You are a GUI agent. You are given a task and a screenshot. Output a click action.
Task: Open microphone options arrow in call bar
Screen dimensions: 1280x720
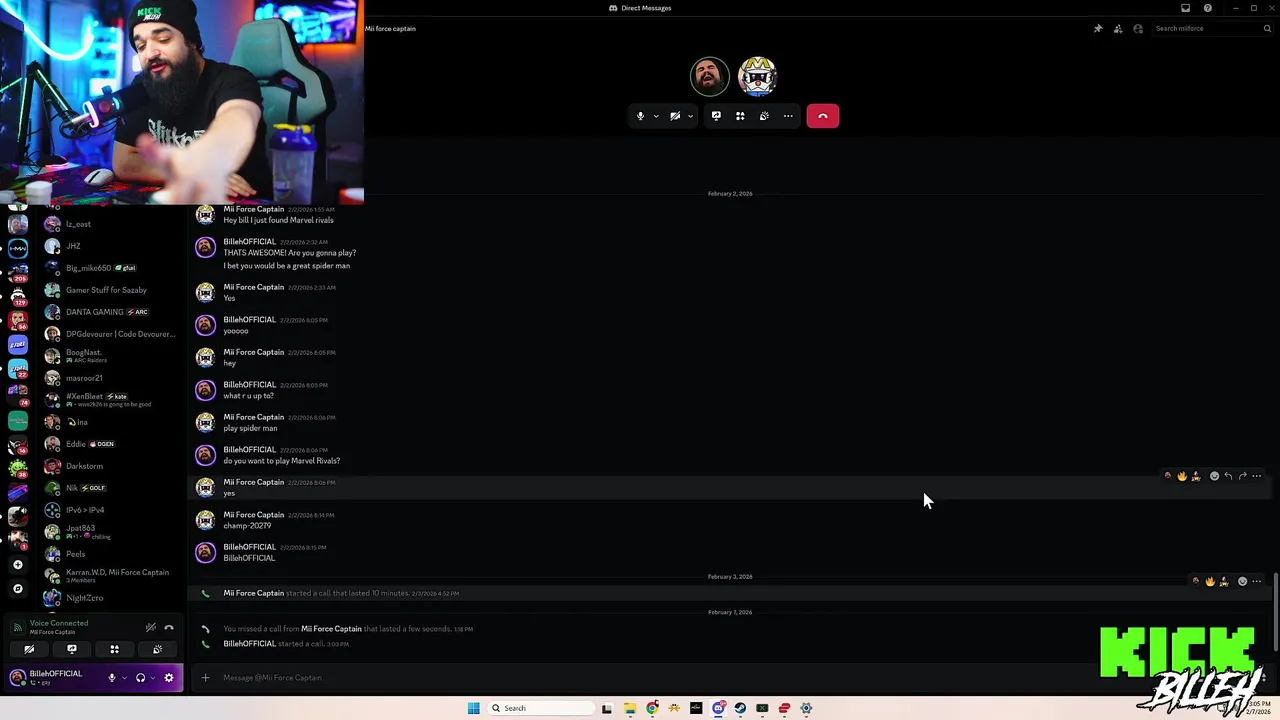(656, 116)
